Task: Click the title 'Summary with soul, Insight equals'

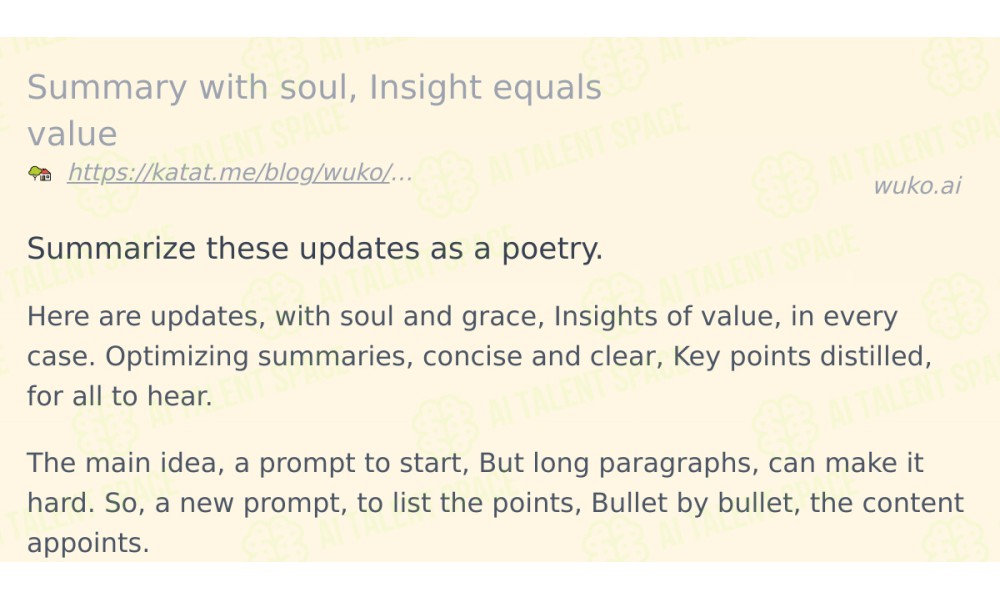Action: (x=314, y=87)
